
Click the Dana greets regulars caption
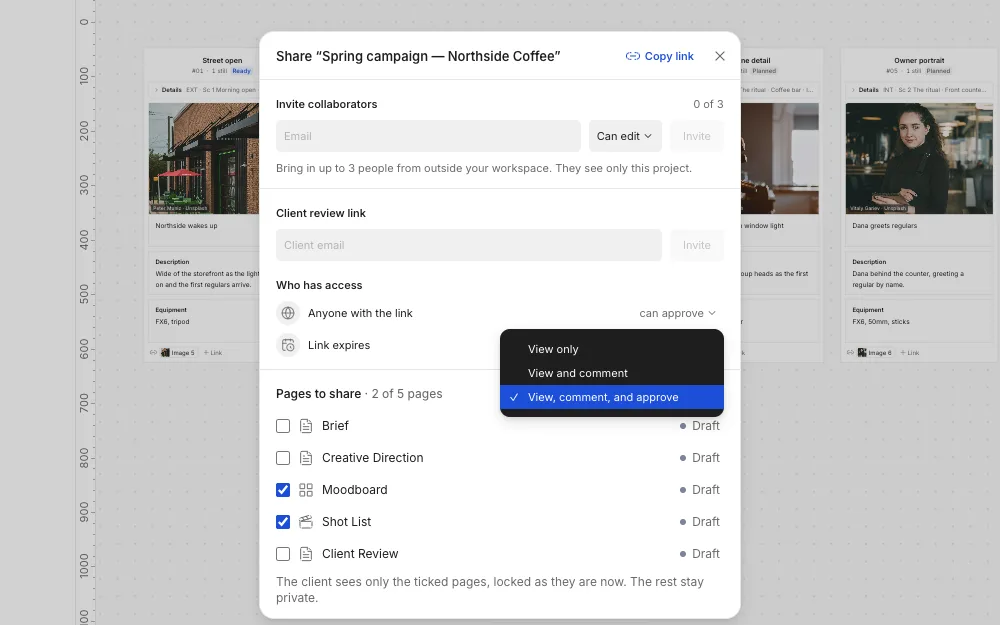tap(885, 226)
